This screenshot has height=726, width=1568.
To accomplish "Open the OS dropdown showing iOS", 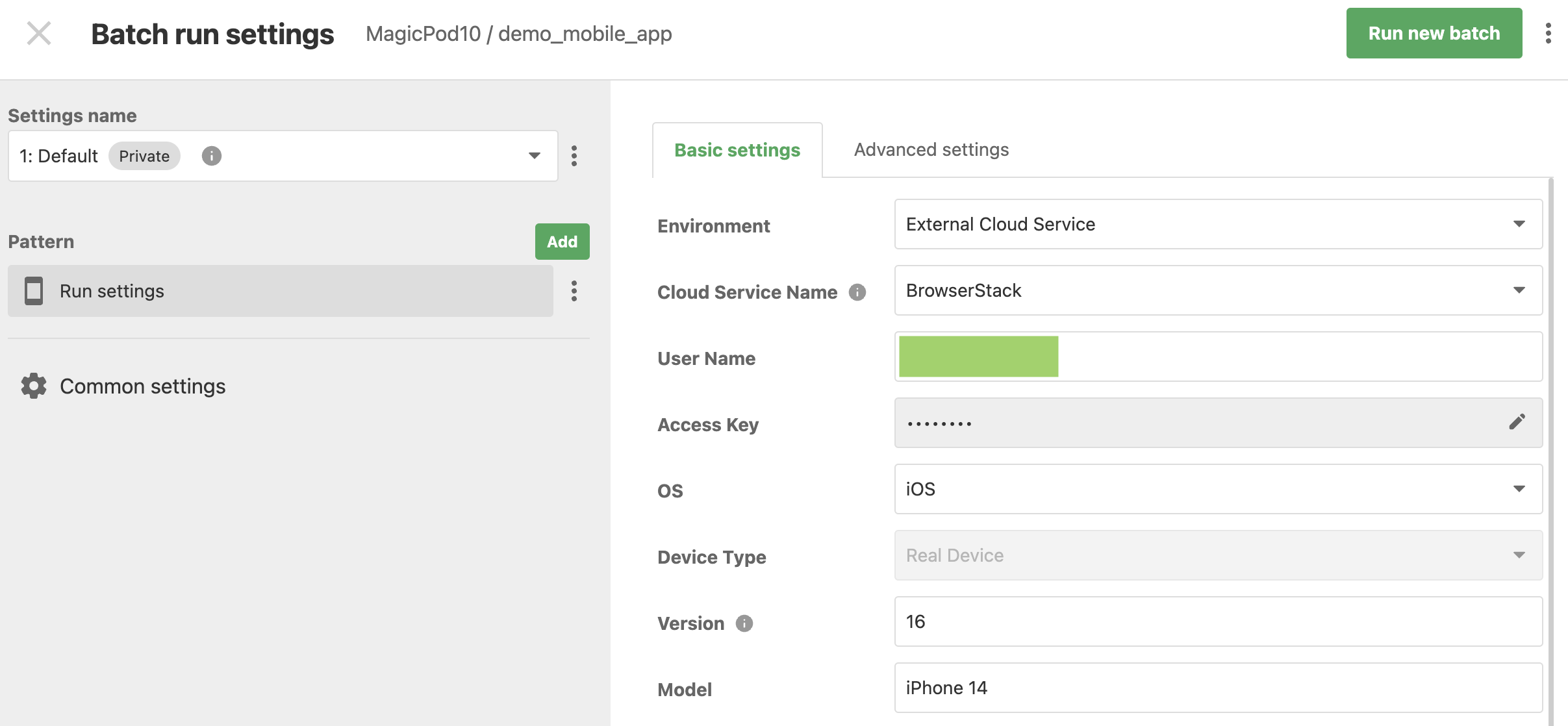I will point(1218,489).
